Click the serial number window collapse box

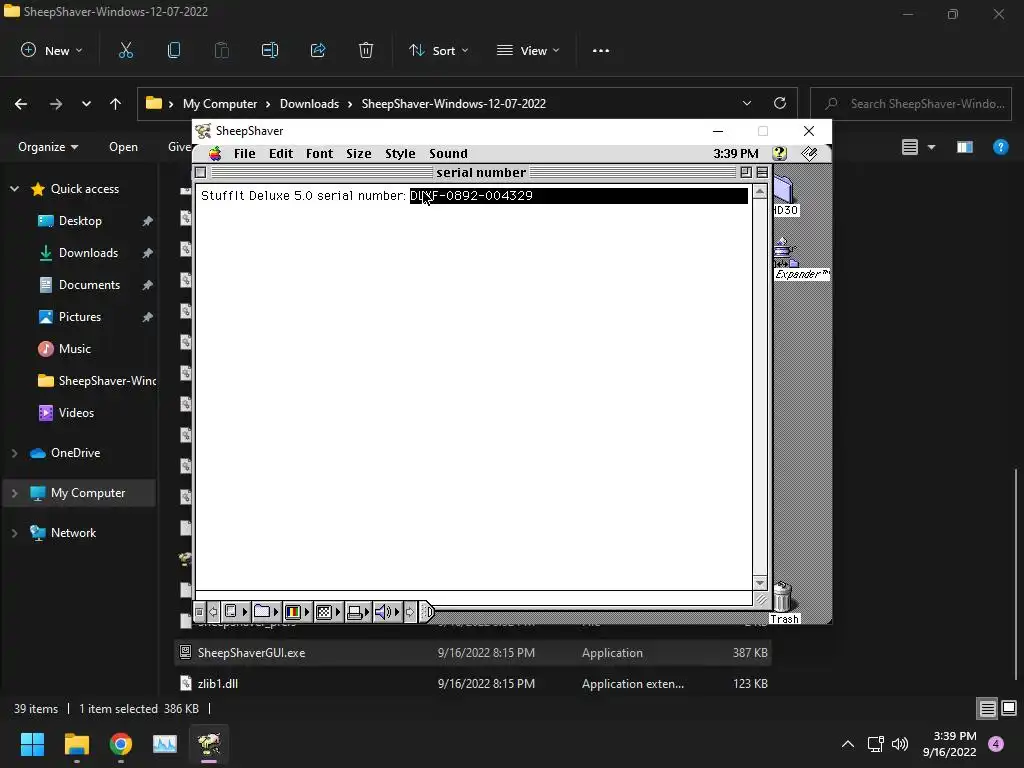click(762, 172)
